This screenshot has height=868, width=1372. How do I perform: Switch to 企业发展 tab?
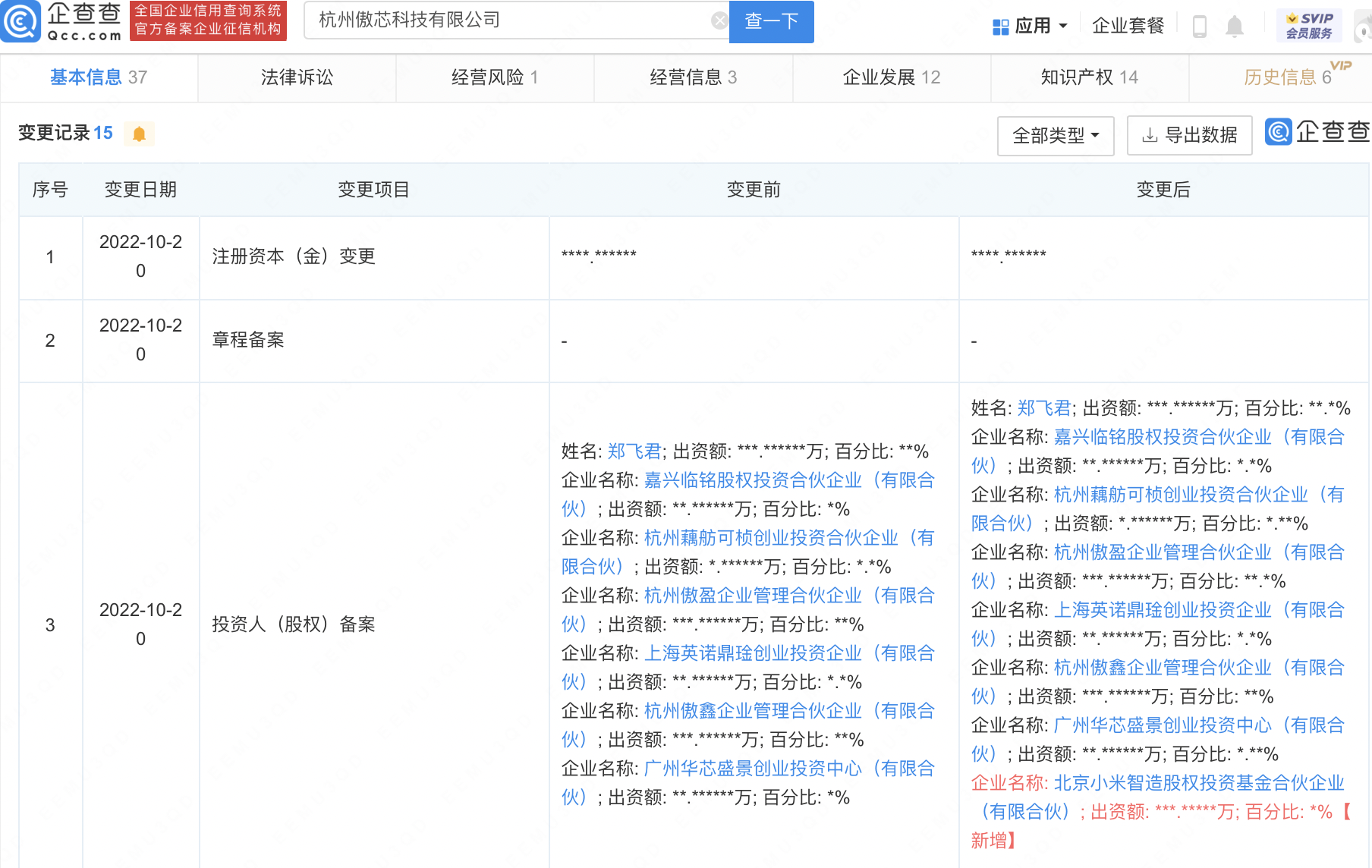(x=892, y=77)
